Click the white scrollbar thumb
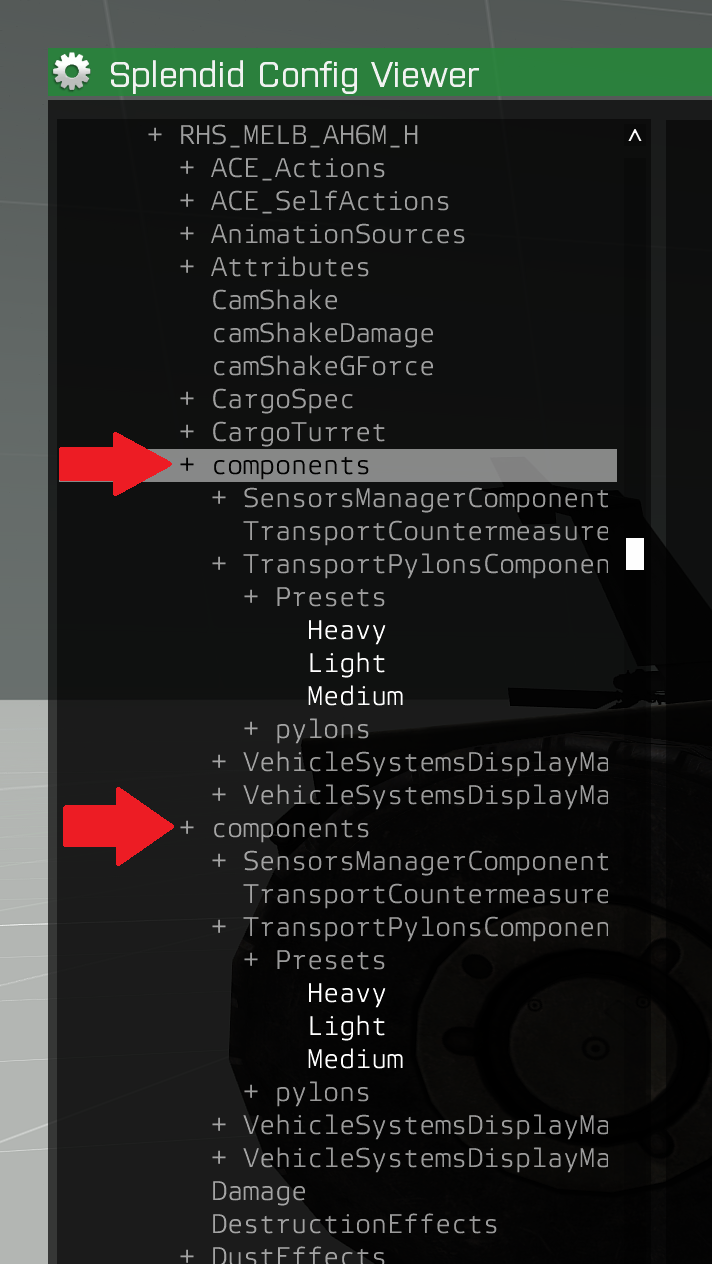This screenshot has height=1264, width=712. click(x=635, y=553)
